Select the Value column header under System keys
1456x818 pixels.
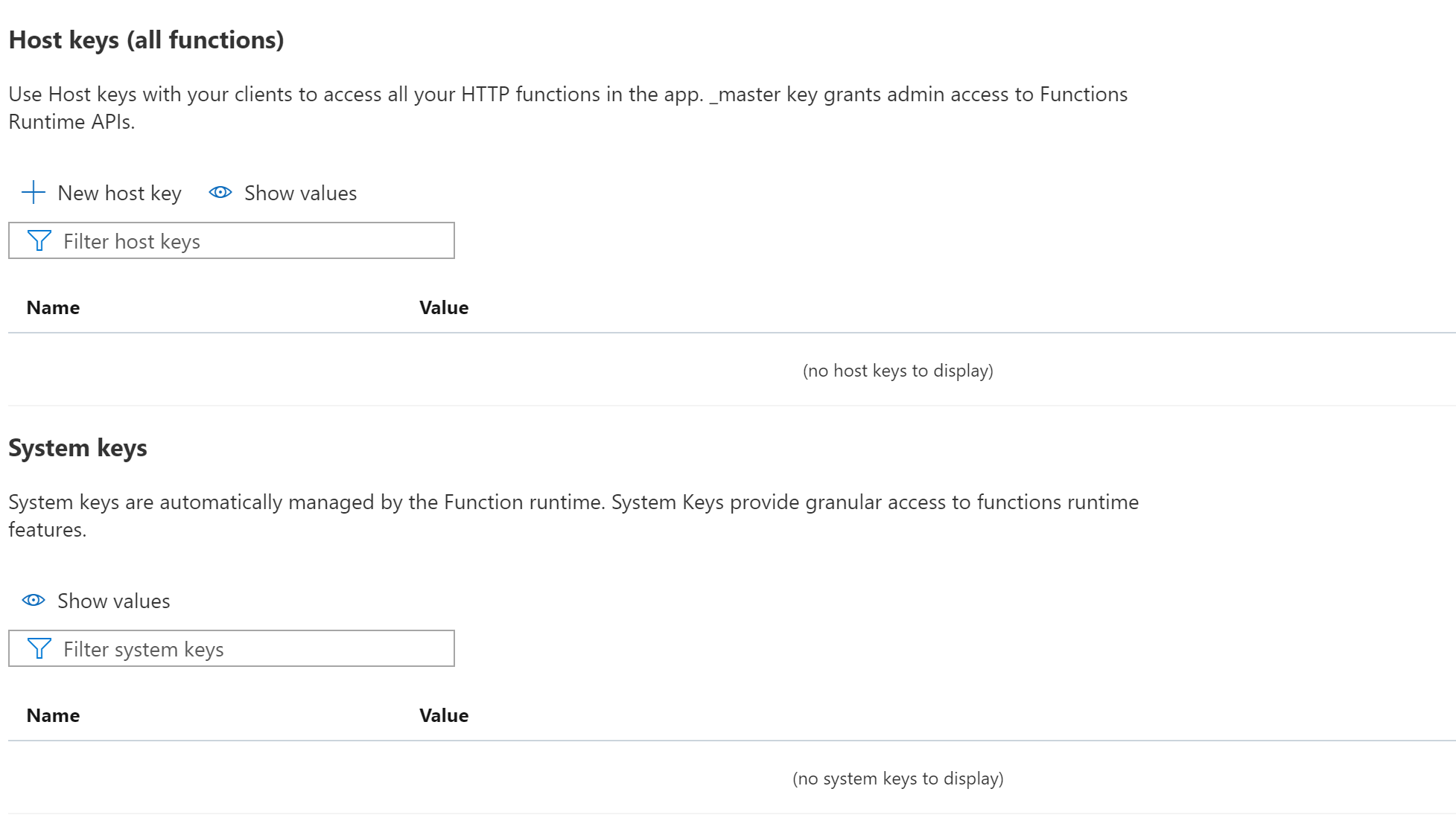click(443, 715)
